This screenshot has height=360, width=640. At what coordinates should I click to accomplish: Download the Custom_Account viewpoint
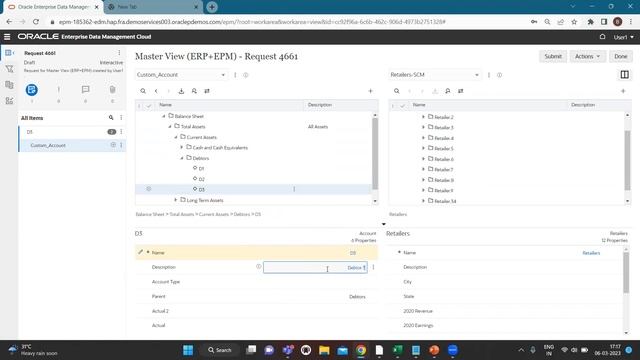181,91
